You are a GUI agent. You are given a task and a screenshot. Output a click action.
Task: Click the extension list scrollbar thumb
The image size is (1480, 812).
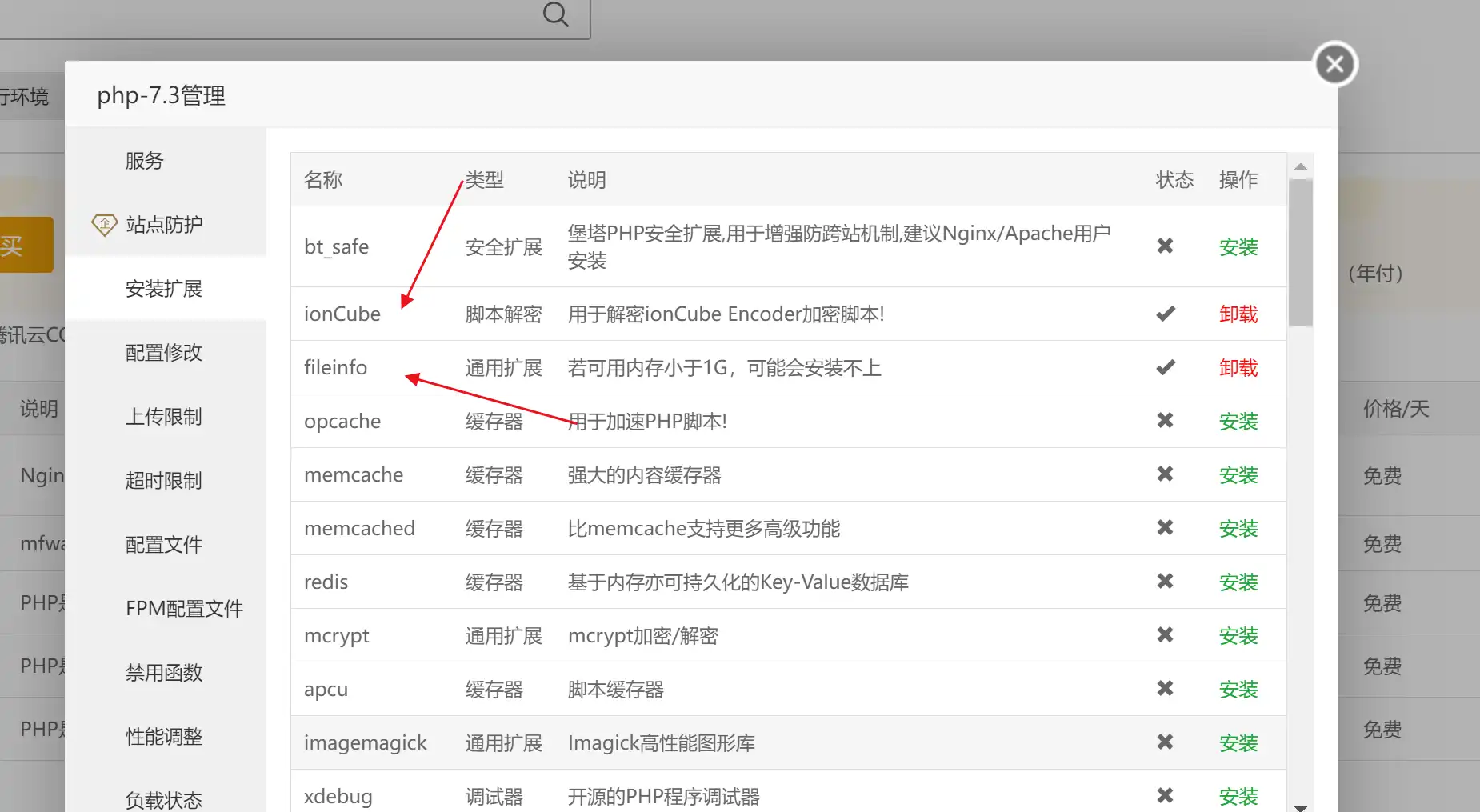point(1301,253)
